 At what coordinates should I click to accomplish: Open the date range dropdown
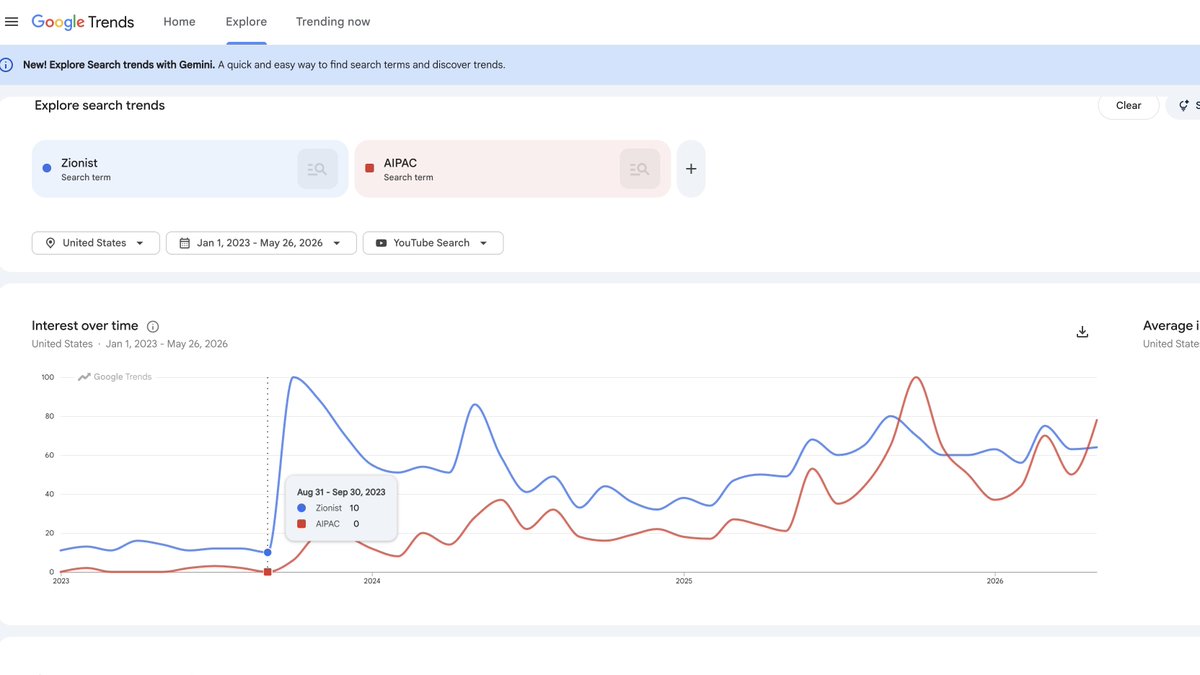pos(261,243)
